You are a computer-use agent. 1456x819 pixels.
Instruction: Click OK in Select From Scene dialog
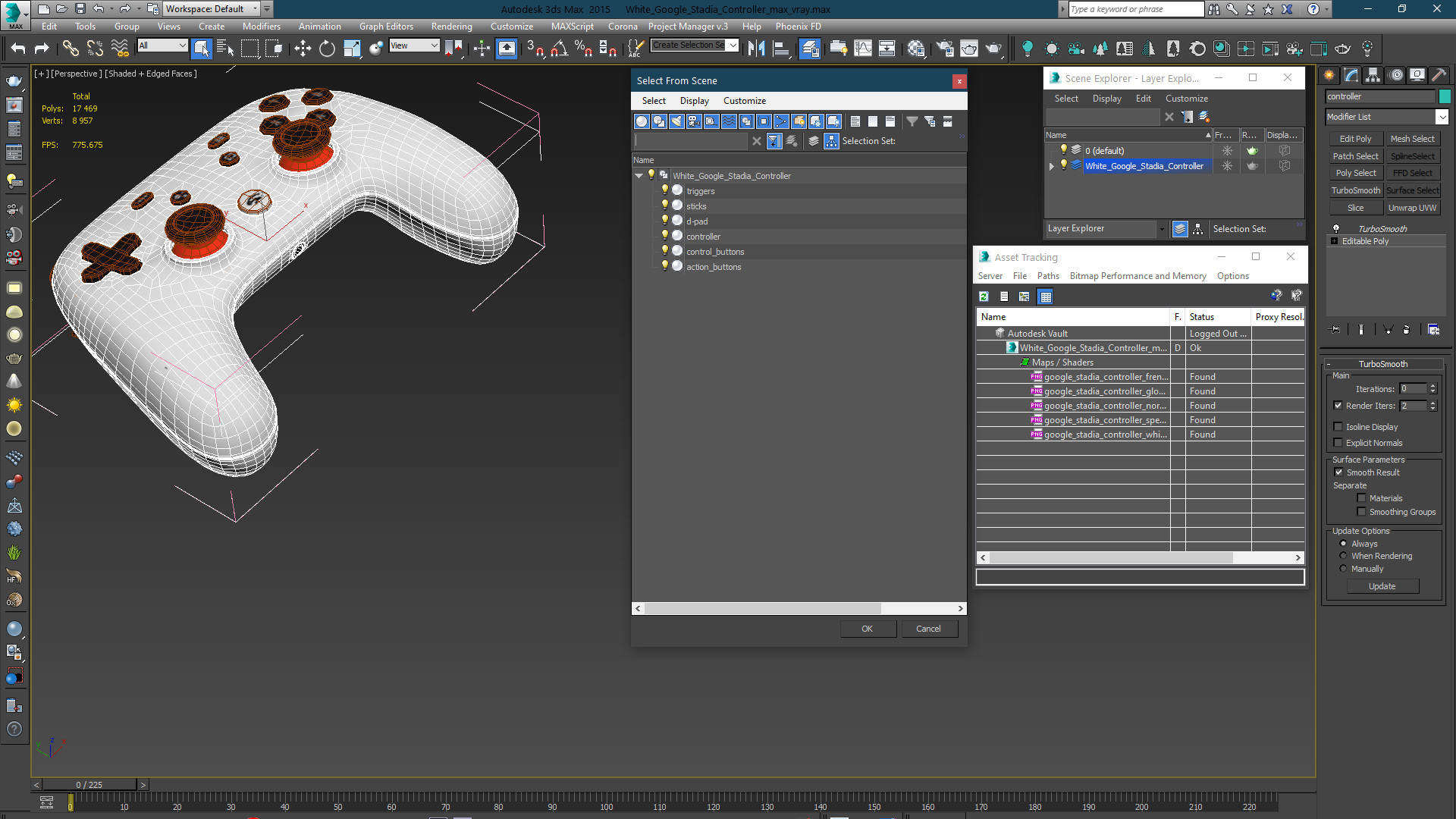867,629
